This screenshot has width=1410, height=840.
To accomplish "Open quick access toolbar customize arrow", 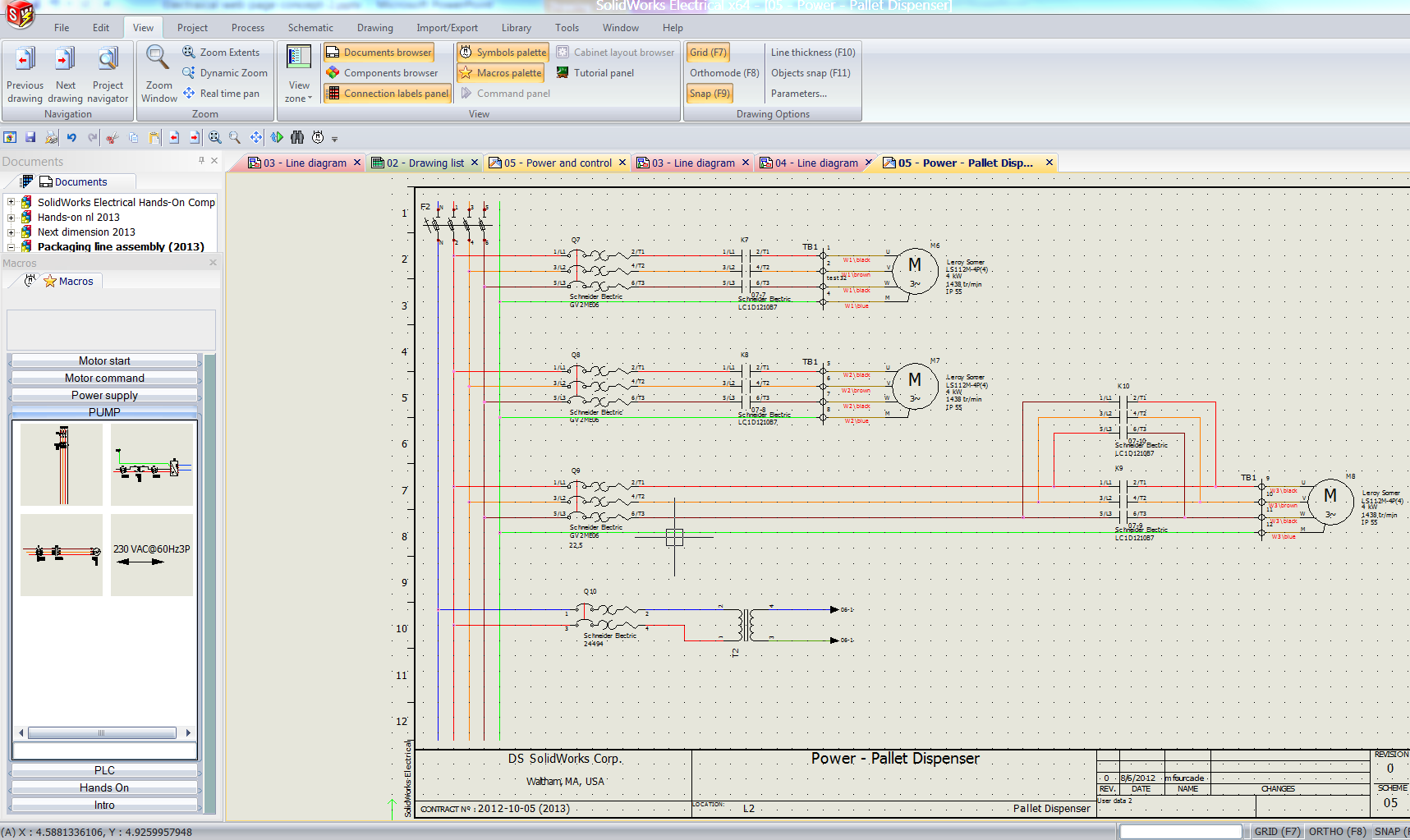I will [x=335, y=138].
